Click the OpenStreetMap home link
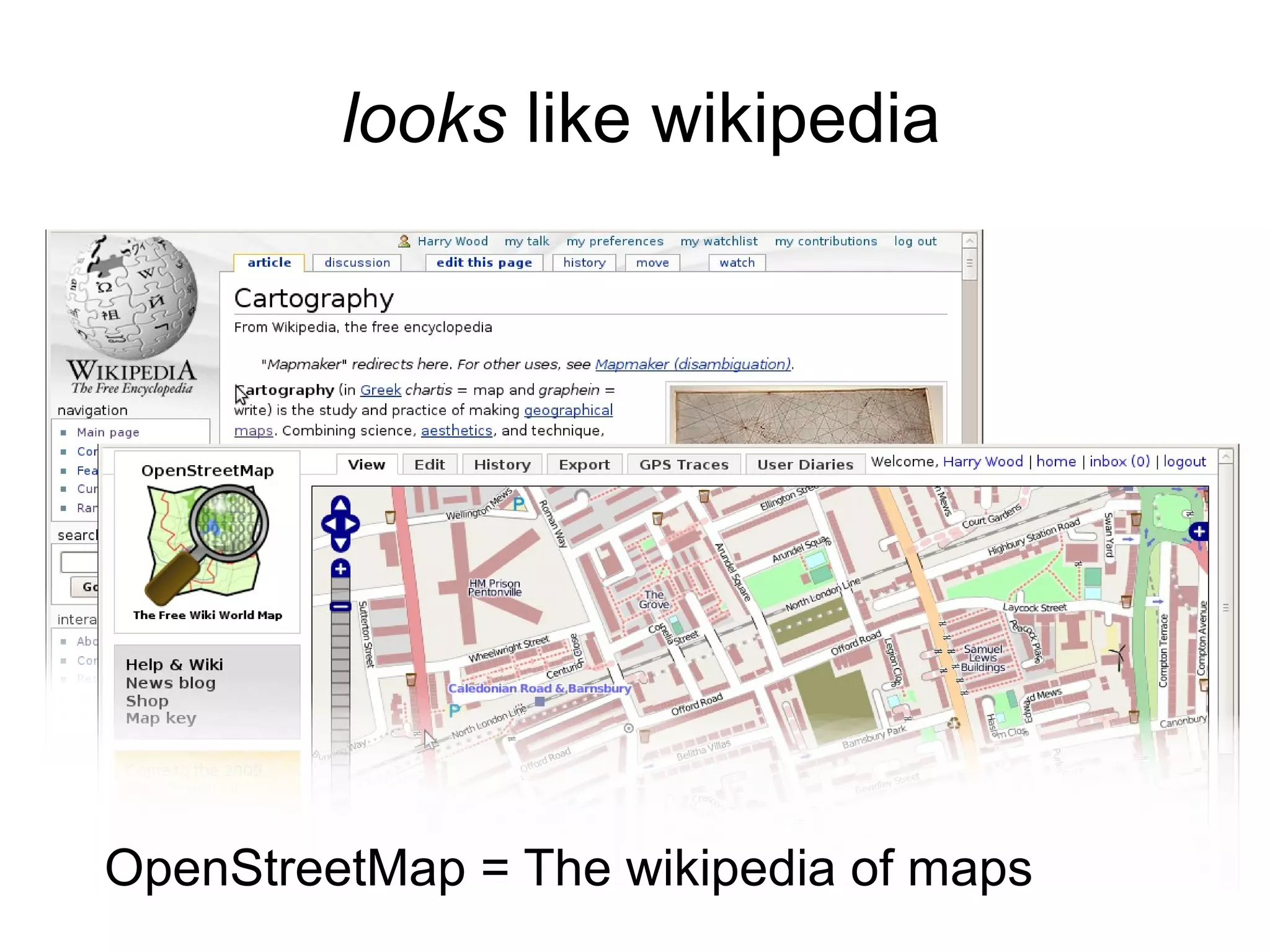Viewport: 1270px width, 952px height. 1056,461
